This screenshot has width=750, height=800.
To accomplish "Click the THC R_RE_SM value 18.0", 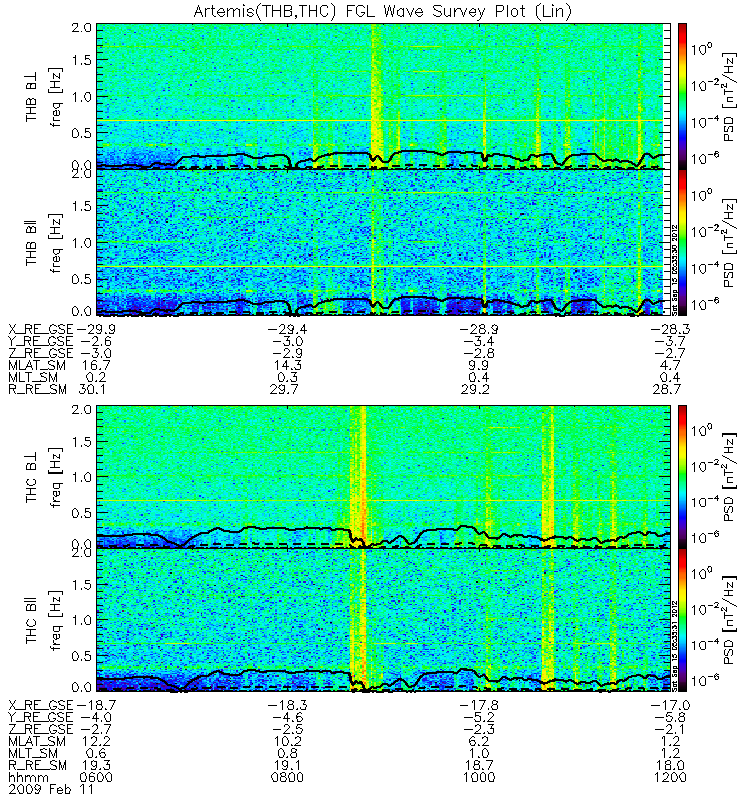I will click(x=670, y=765).
